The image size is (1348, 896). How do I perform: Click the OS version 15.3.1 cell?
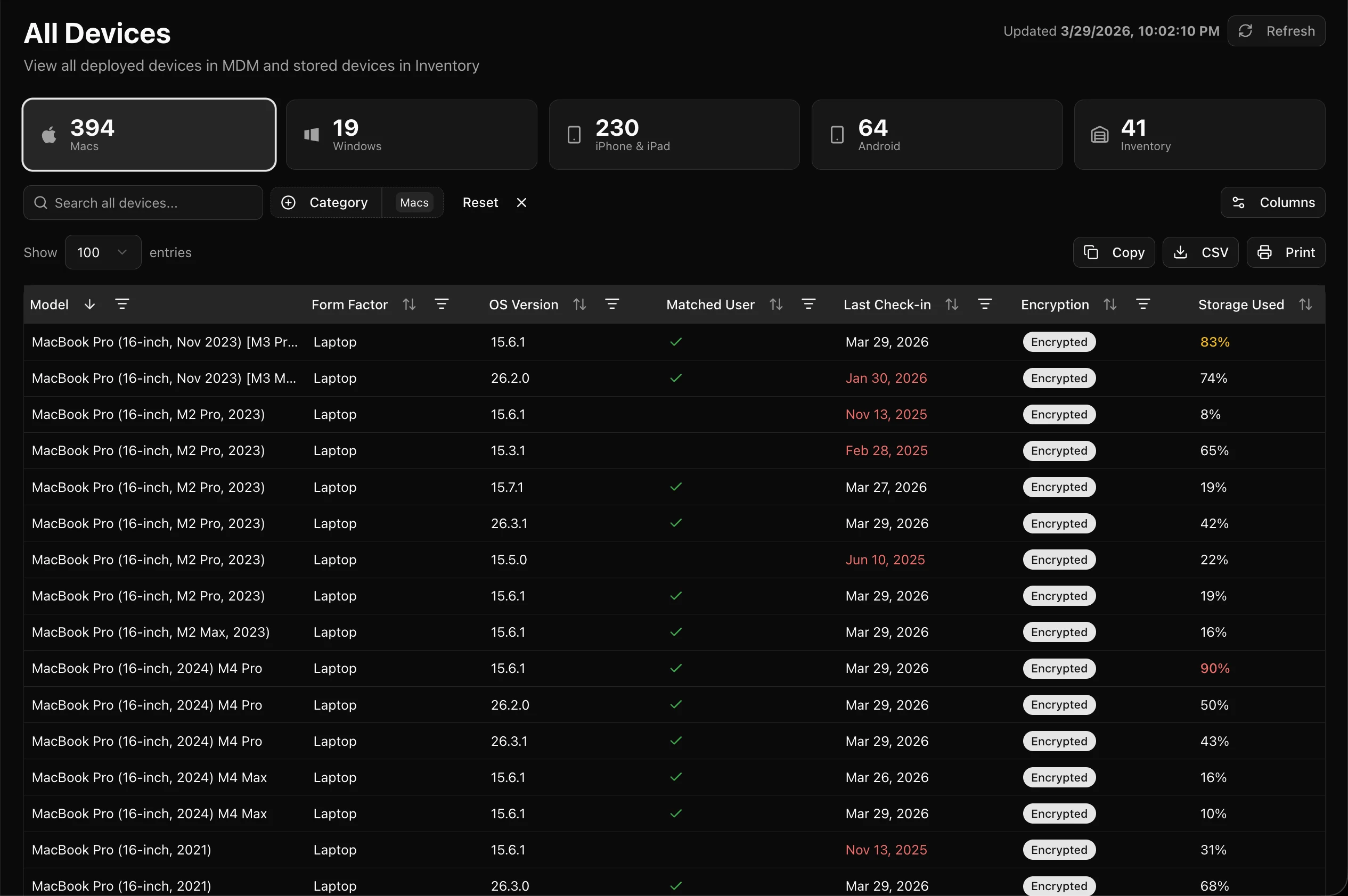pyautogui.click(x=508, y=451)
